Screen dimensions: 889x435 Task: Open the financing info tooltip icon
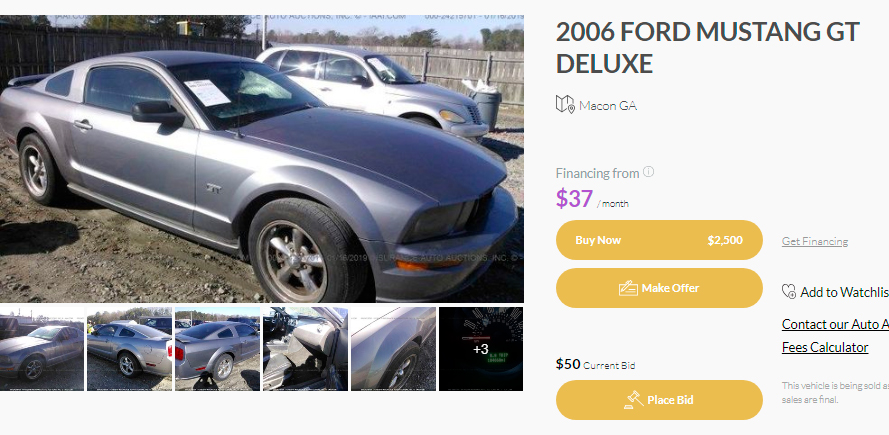(649, 172)
